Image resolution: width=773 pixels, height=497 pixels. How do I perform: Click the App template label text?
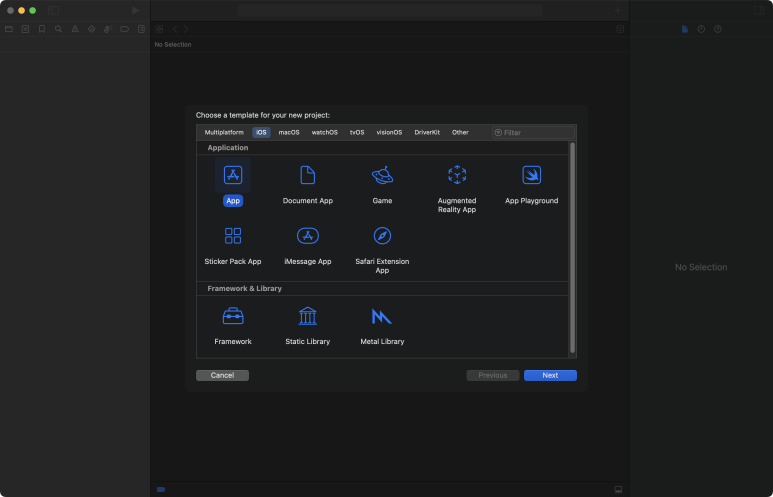(233, 201)
